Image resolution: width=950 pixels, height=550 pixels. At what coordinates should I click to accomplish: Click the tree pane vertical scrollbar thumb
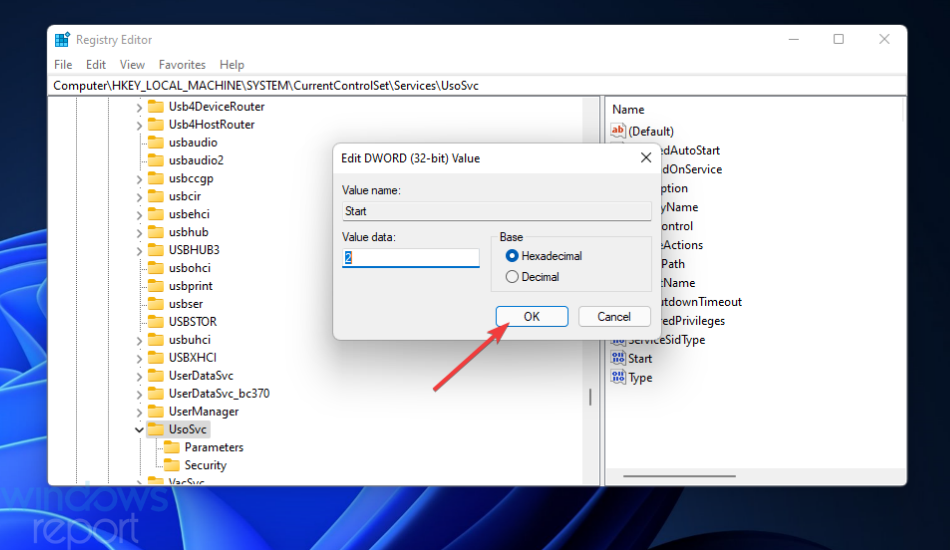pyautogui.click(x=590, y=397)
